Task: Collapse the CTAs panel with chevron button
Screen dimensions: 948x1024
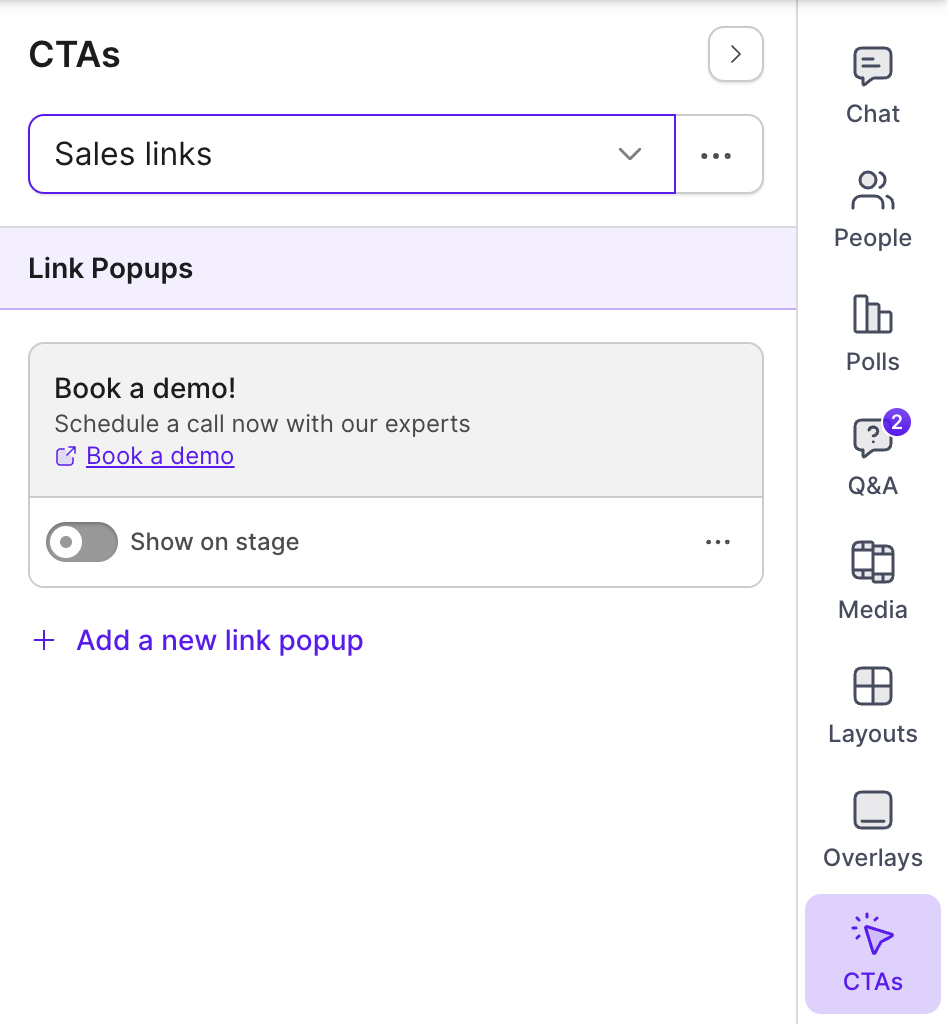Action: 736,54
